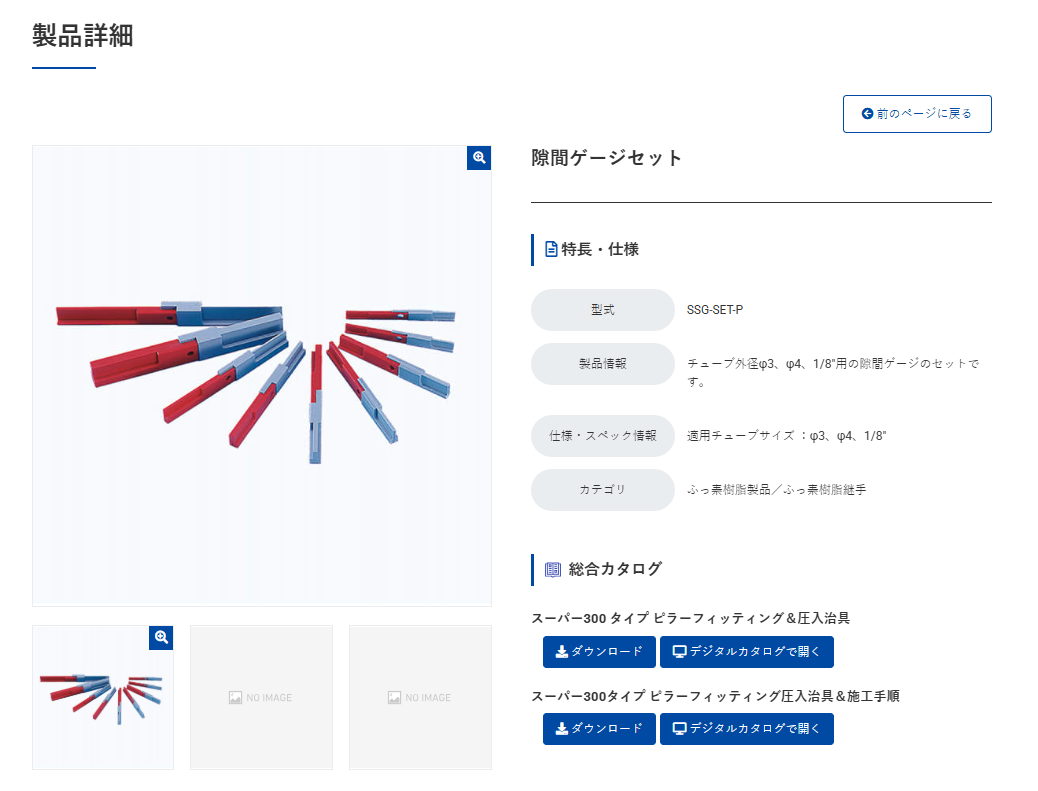This screenshot has height=791, width=1038.
Task: Click the カテゴリ label pill
Action: click(602, 490)
